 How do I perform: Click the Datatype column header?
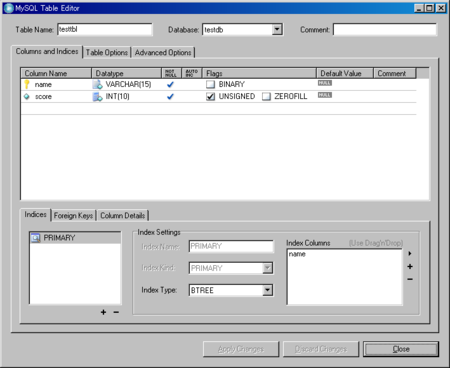pos(127,73)
